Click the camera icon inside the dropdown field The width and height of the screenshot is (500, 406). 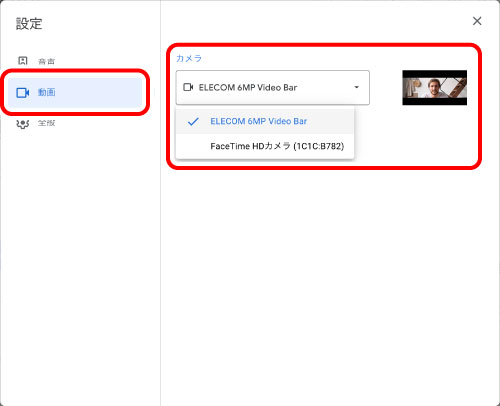188,87
